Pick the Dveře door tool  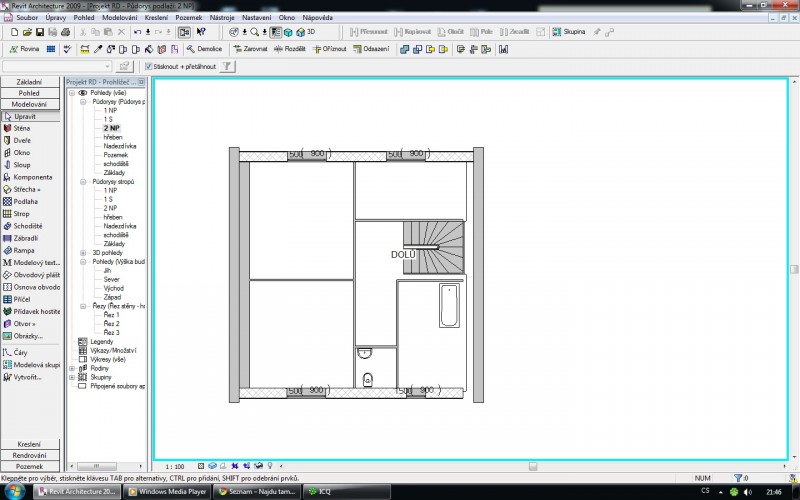(x=21, y=141)
